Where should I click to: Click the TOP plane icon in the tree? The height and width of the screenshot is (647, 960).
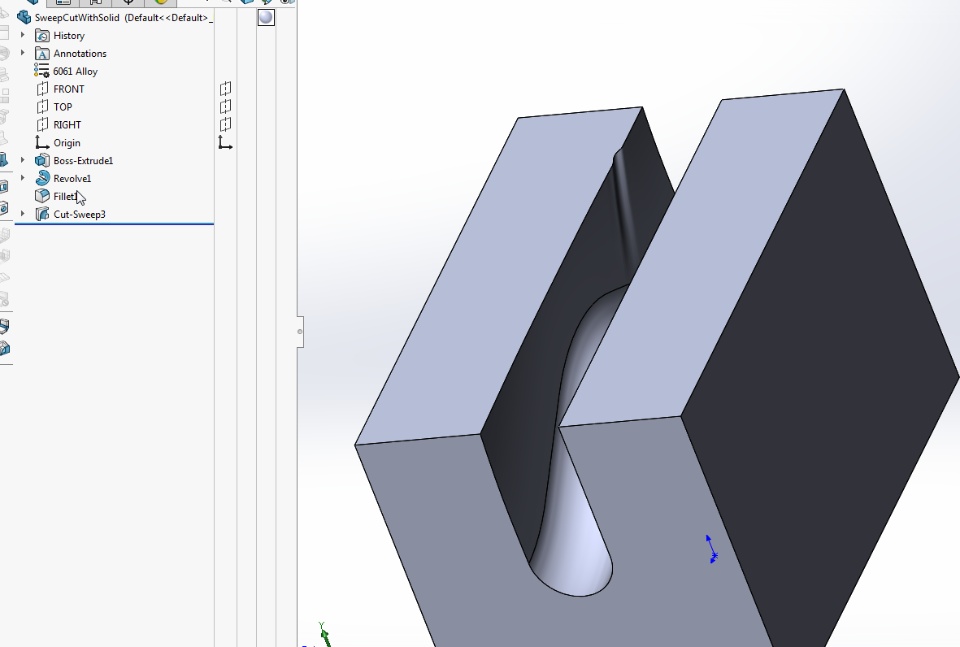click(x=42, y=107)
